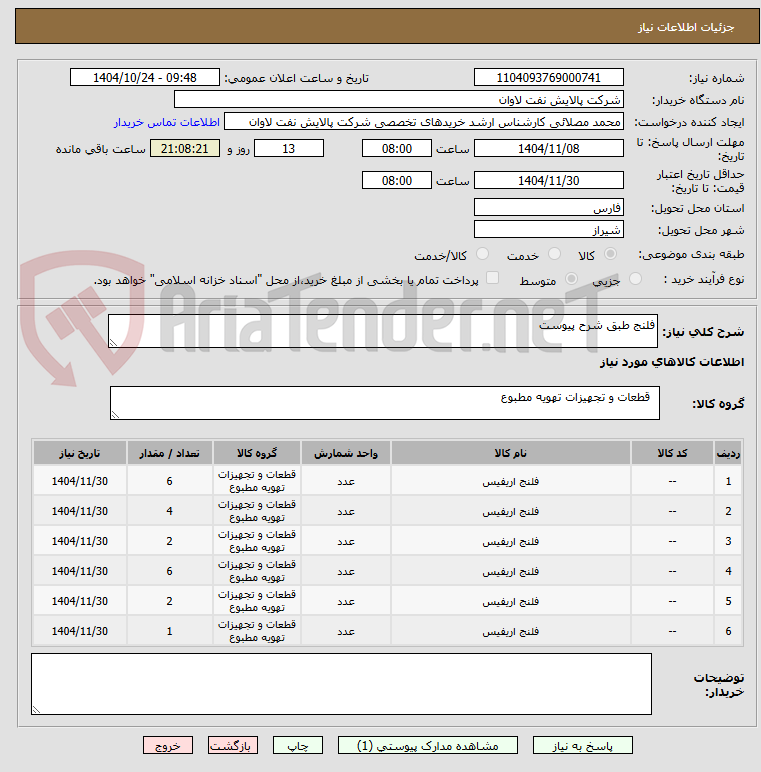Click the remaining days field showing 13

tap(289, 148)
